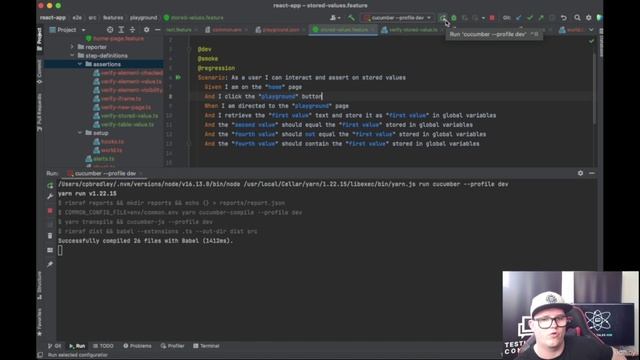Image resolution: width=640 pixels, height=360 pixels.
Task: Collapse the setup folder
Action: (80, 133)
